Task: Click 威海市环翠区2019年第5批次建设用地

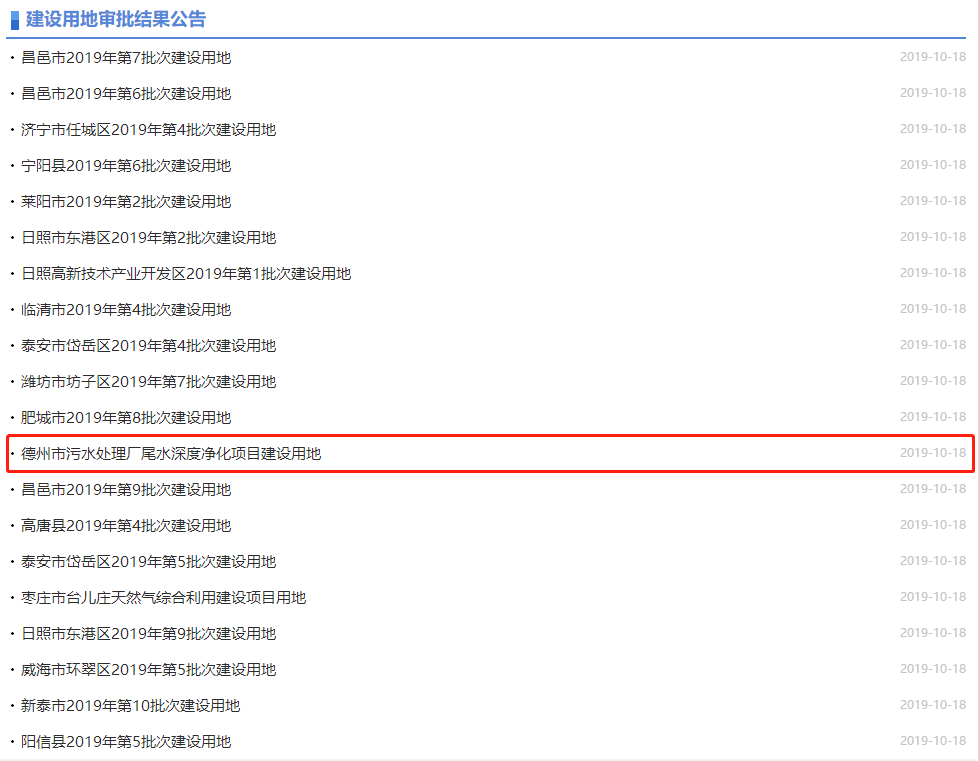Action: (149, 669)
